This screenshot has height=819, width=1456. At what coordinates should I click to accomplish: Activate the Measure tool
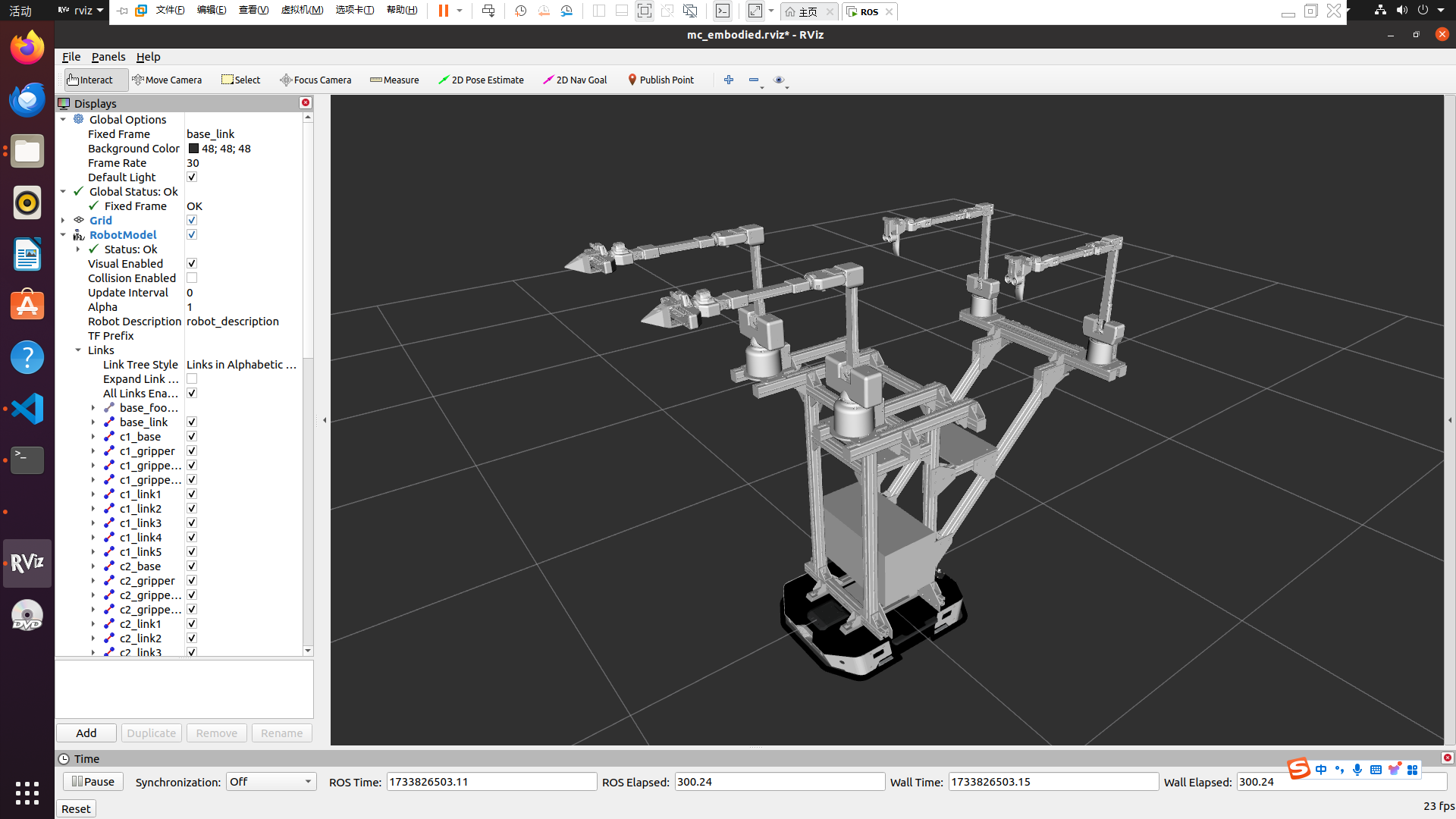point(394,80)
